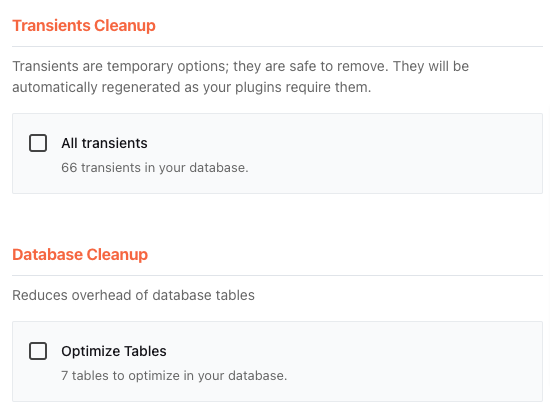Click 'They will be' at first line end

(431, 66)
